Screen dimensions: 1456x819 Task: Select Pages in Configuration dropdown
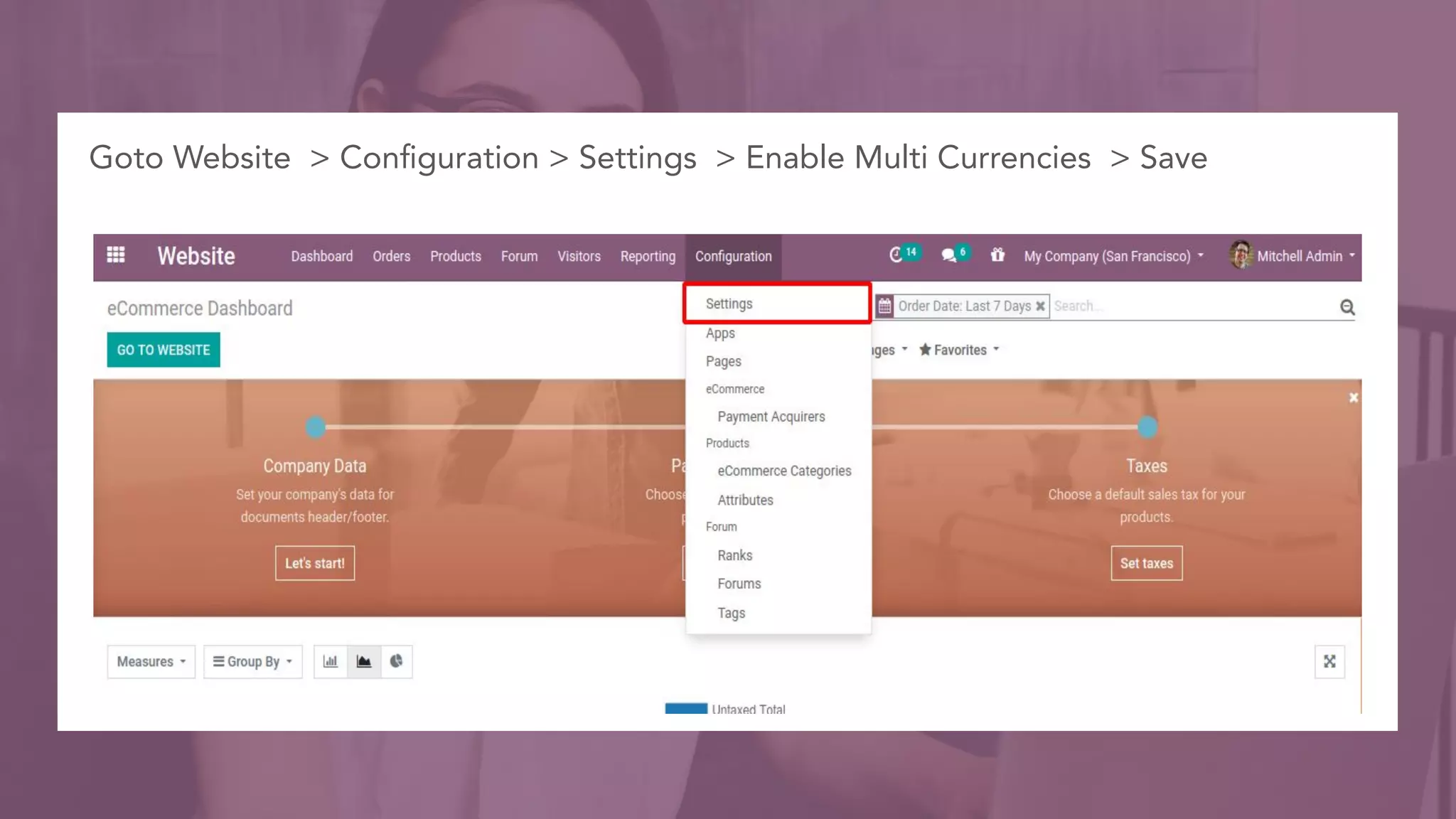[x=778, y=361]
